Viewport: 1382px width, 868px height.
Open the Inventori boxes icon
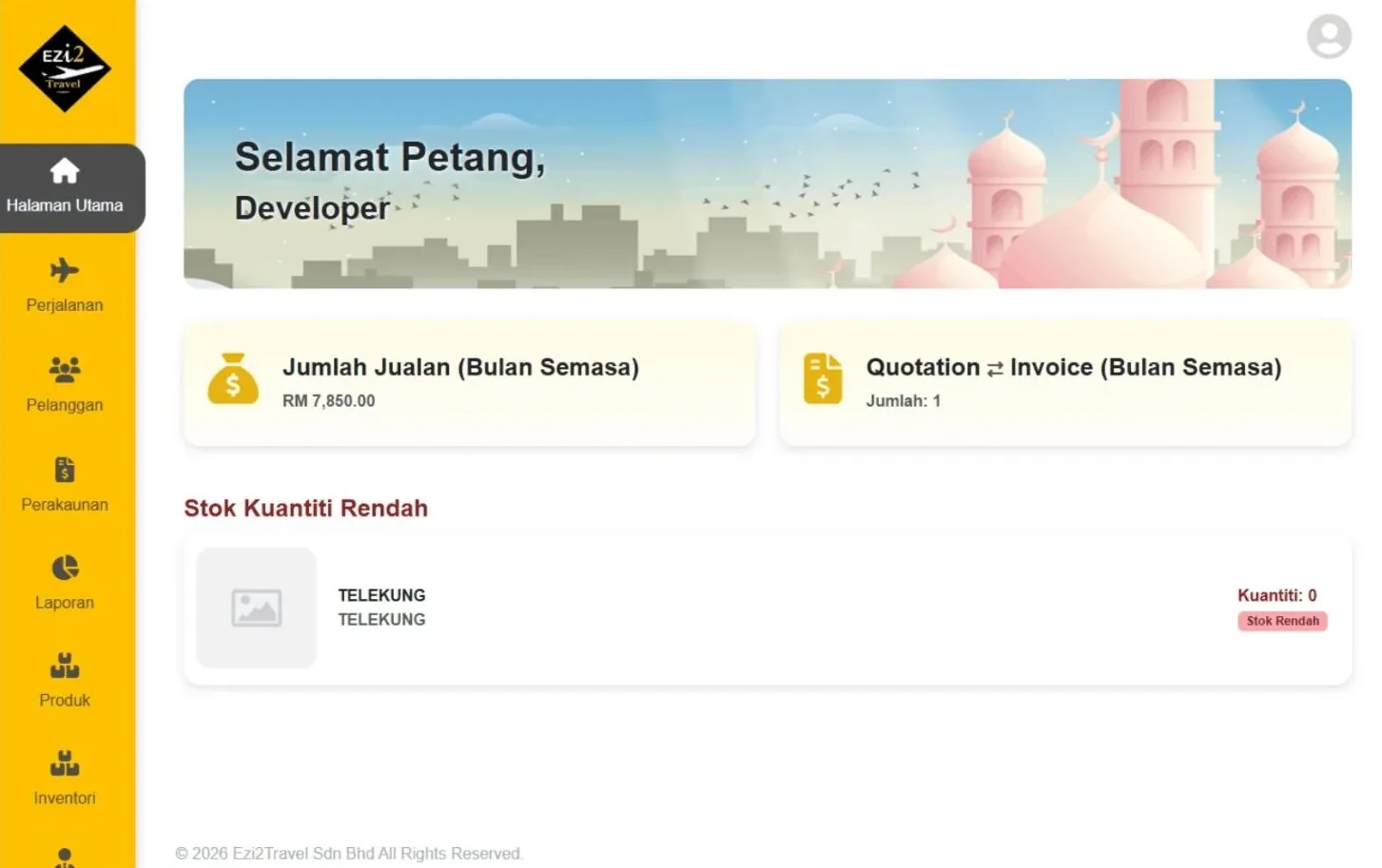coord(65,763)
